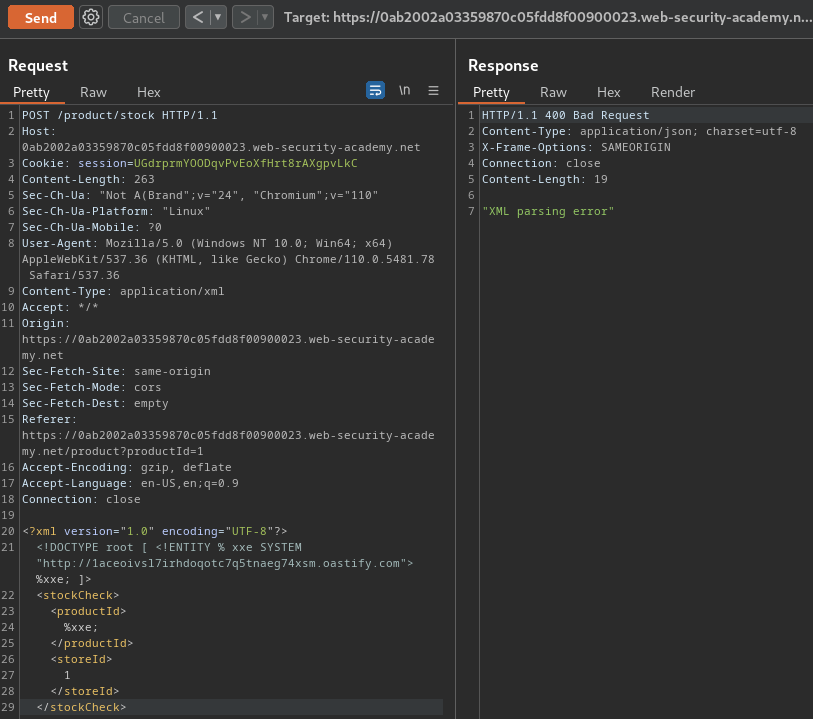The width and height of the screenshot is (813, 719).
Task: Click the Response panel heading
Action: point(503,66)
